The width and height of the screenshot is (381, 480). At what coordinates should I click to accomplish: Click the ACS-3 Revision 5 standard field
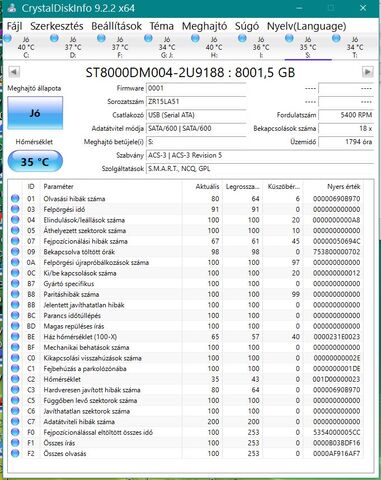260,155
